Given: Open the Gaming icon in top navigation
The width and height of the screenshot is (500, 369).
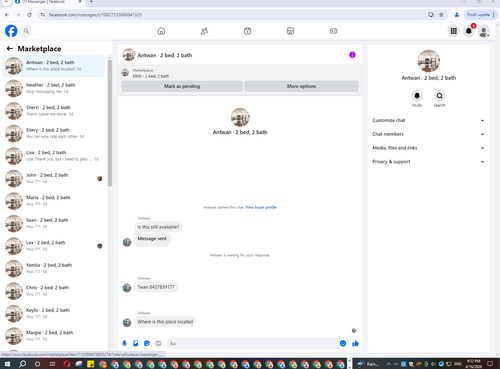Looking at the screenshot, I should click(334, 31).
